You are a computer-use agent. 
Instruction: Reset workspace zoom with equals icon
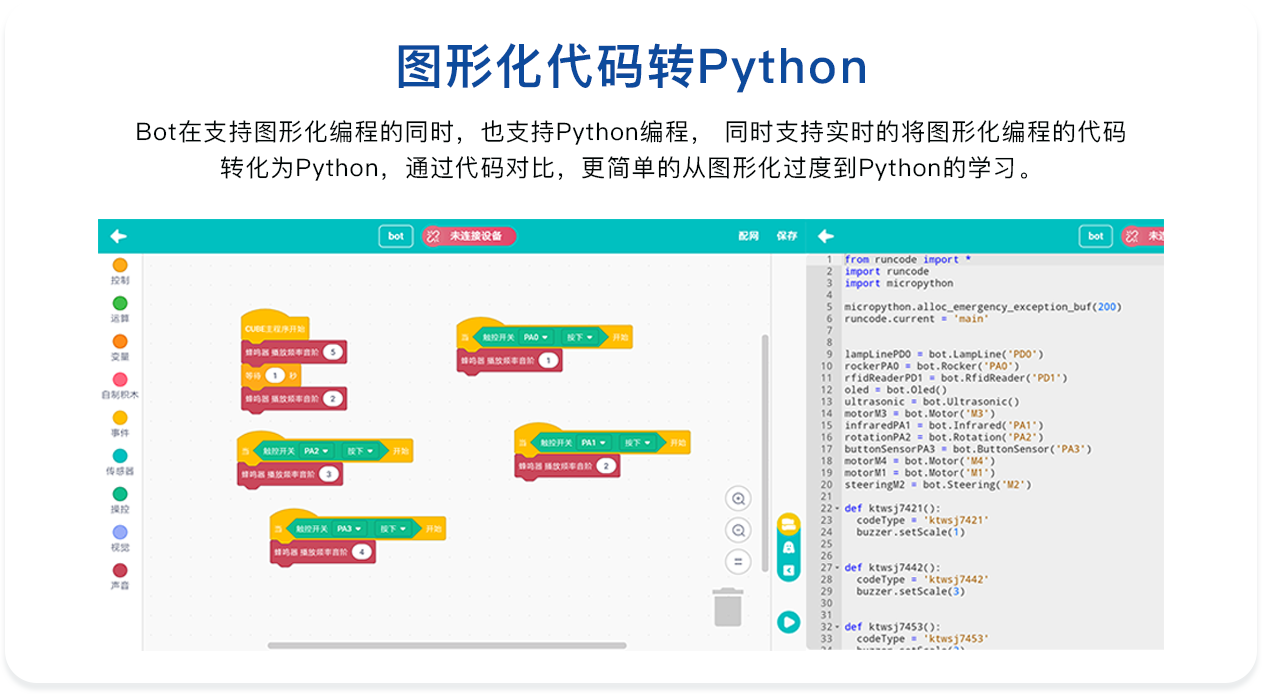point(738,562)
